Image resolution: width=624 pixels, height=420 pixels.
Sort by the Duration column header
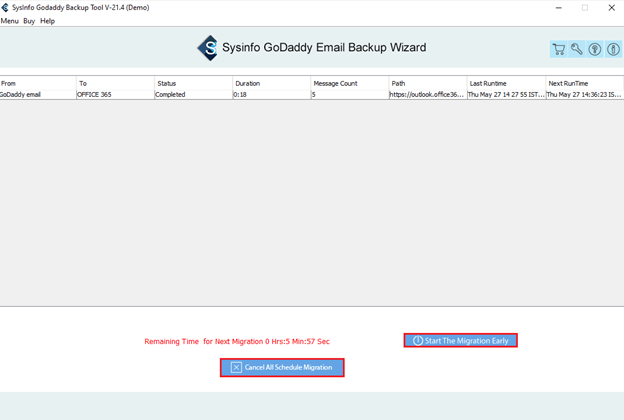click(x=271, y=83)
